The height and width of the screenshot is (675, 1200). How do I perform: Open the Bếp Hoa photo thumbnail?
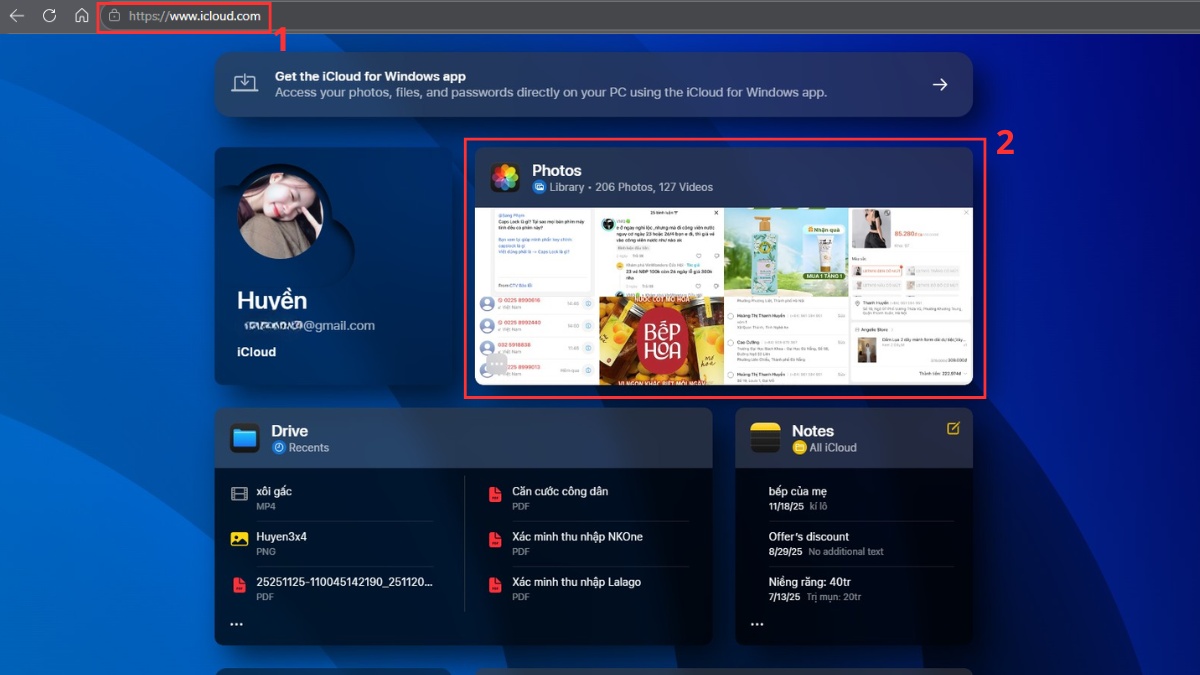click(x=661, y=340)
